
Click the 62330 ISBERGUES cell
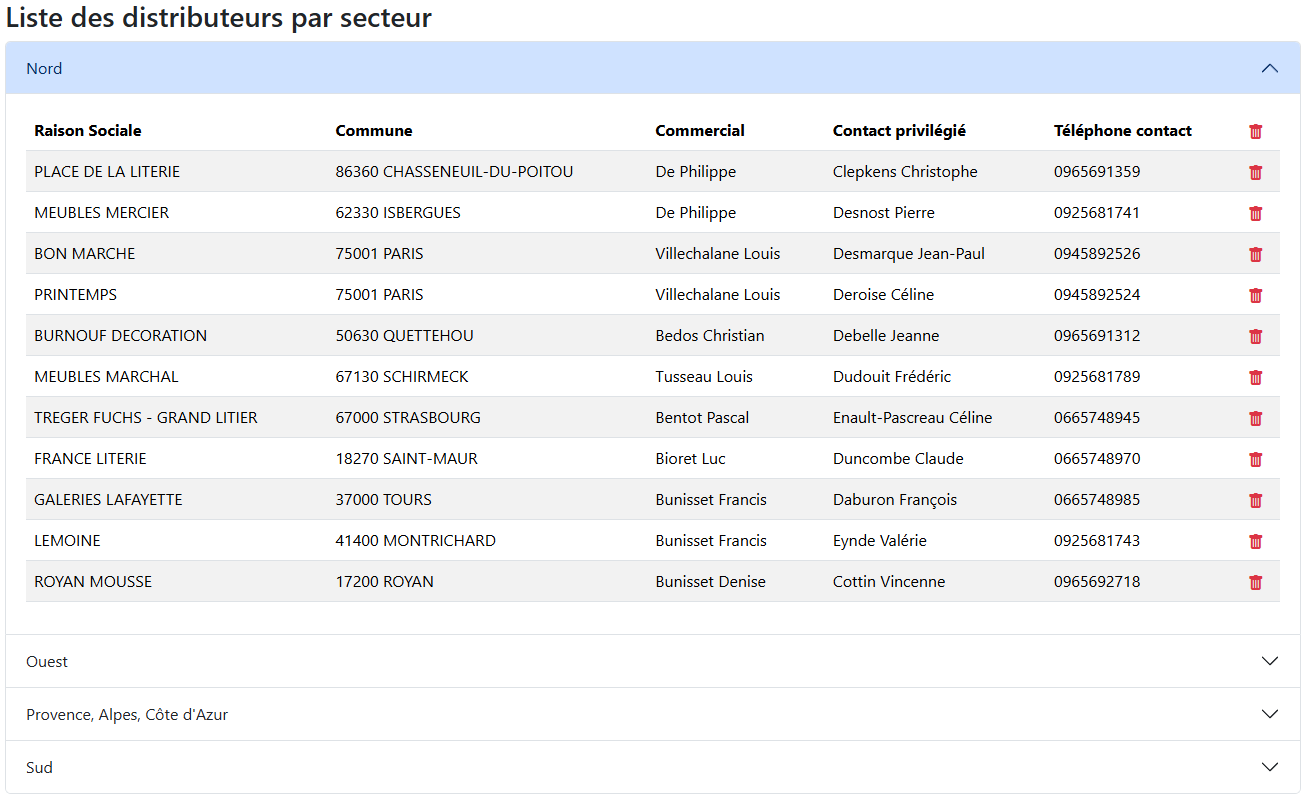point(398,212)
